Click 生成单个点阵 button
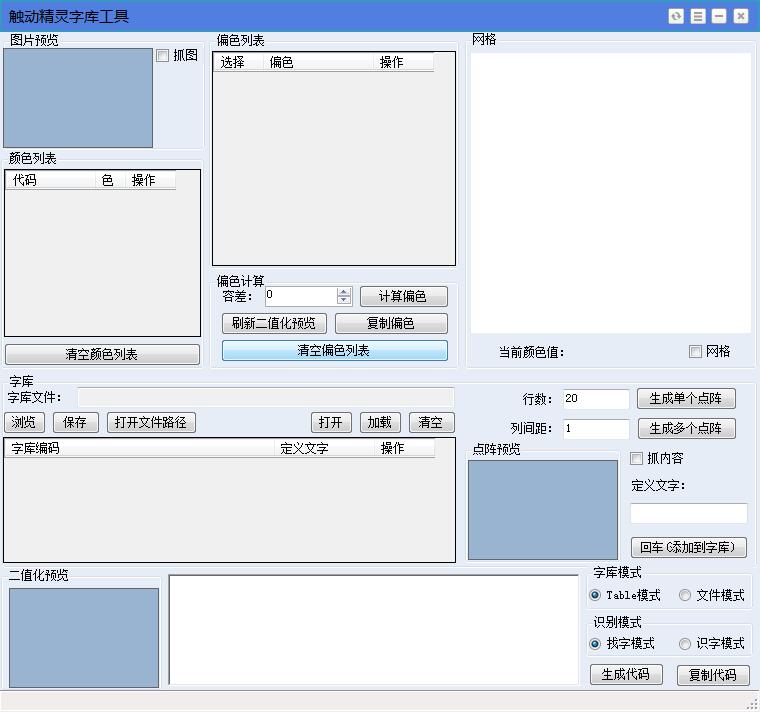The height and width of the screenshot is (712, 760). [686, 398]
